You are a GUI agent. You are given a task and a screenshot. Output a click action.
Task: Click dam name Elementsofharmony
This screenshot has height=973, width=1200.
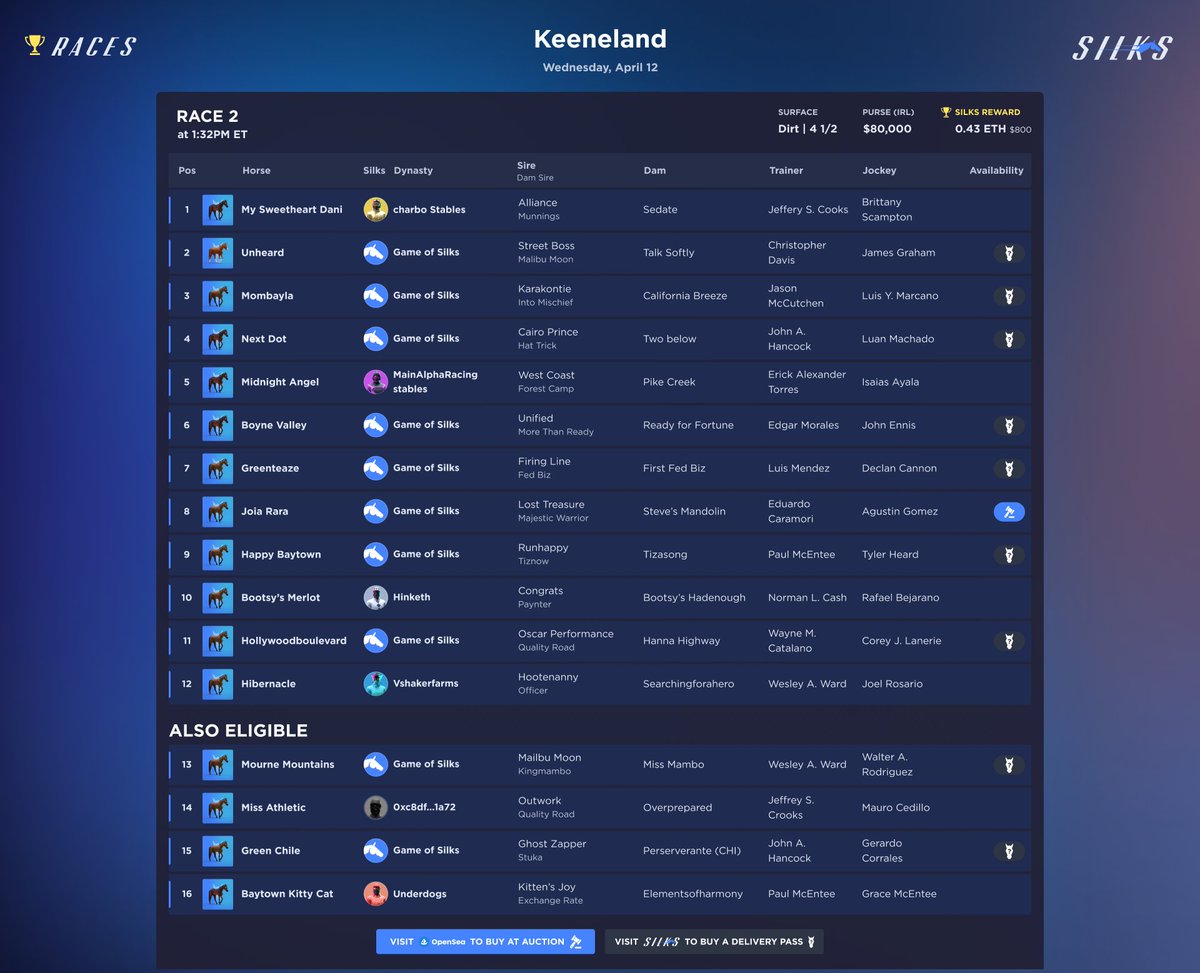pyautogui.click(x=695, y=893)
